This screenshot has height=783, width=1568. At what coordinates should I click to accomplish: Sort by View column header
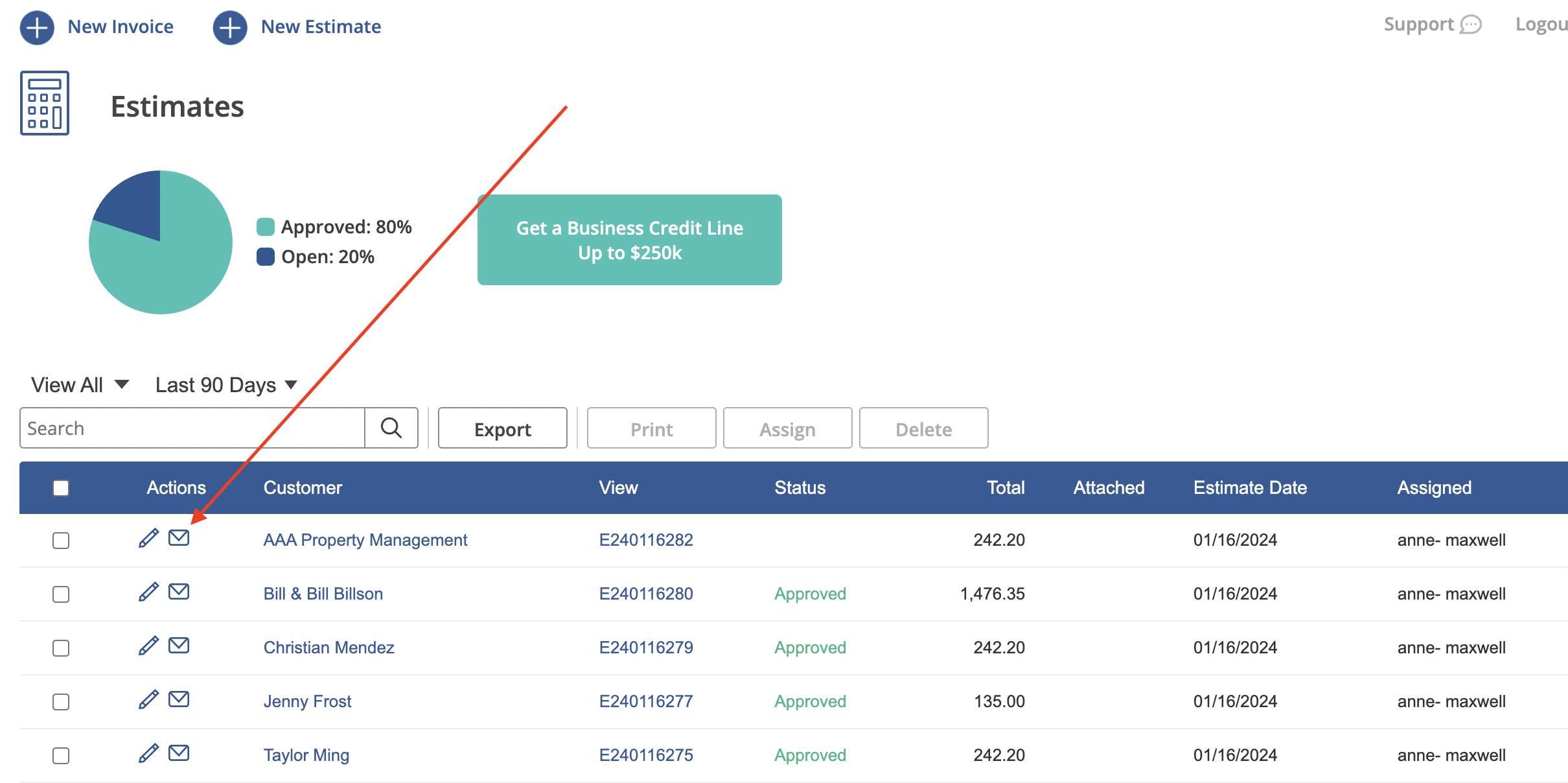coord(618,487)
